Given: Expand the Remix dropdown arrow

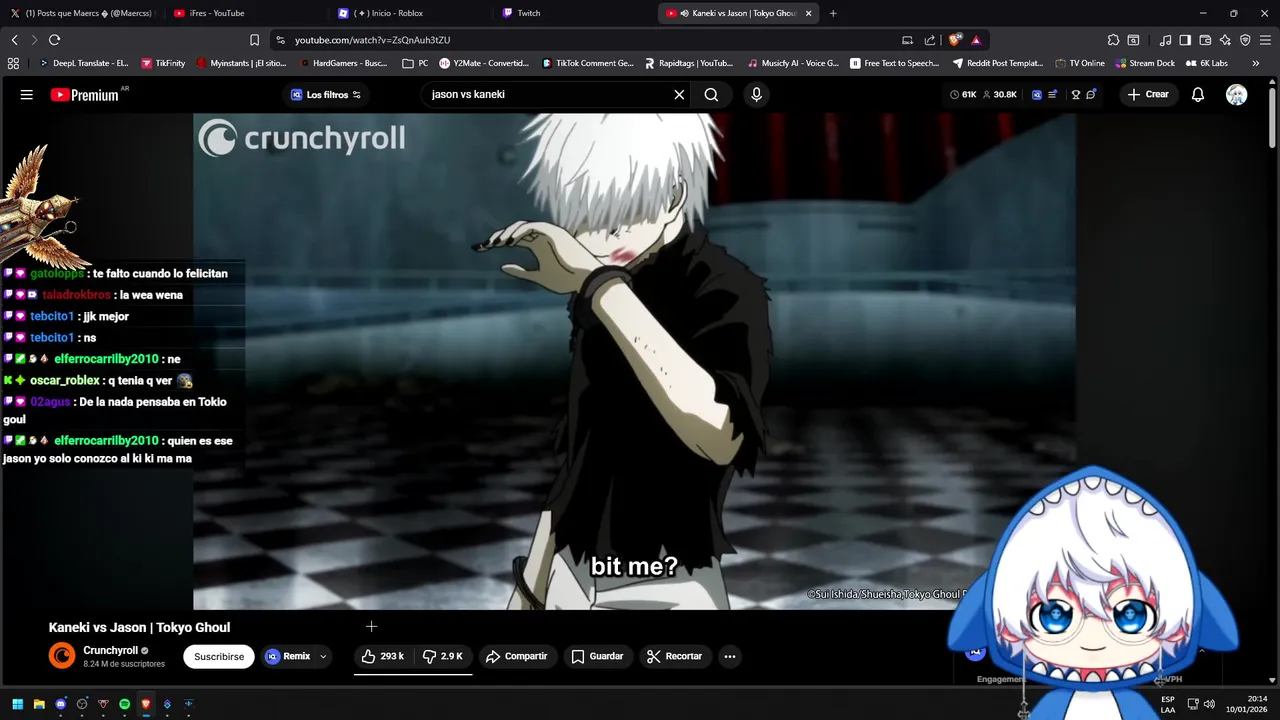Looking at the screenshot, I should (x=323, y=657).
